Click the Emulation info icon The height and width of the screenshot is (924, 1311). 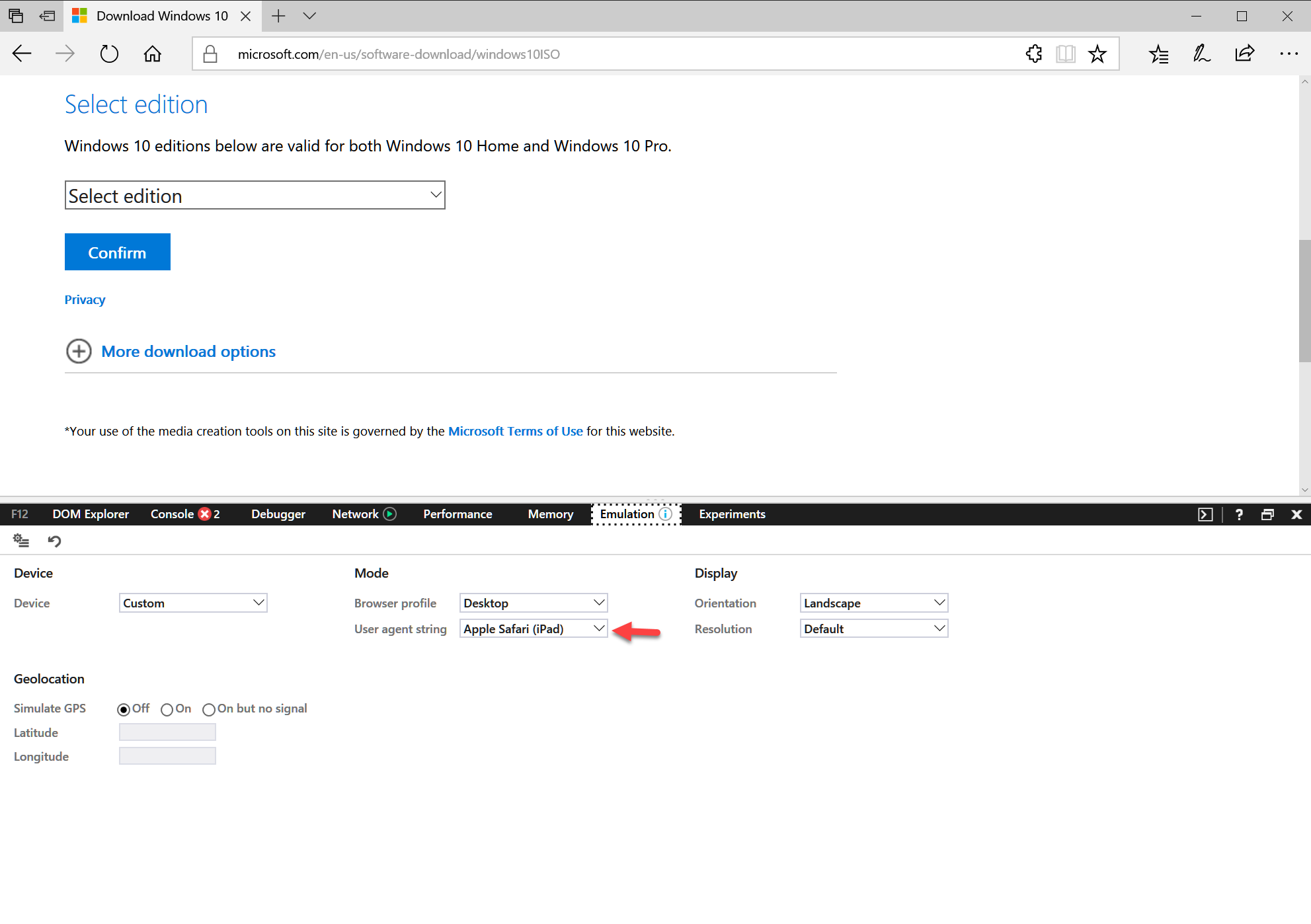point(666,514)
